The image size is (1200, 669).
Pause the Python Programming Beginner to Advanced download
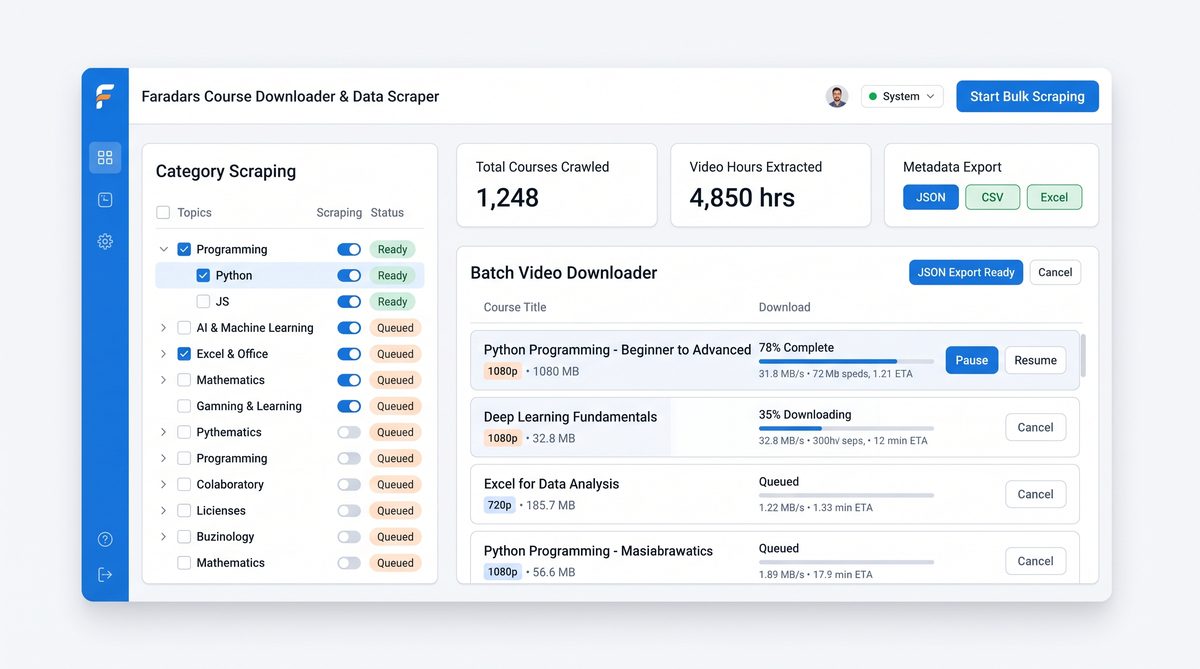tap(972, 360)
